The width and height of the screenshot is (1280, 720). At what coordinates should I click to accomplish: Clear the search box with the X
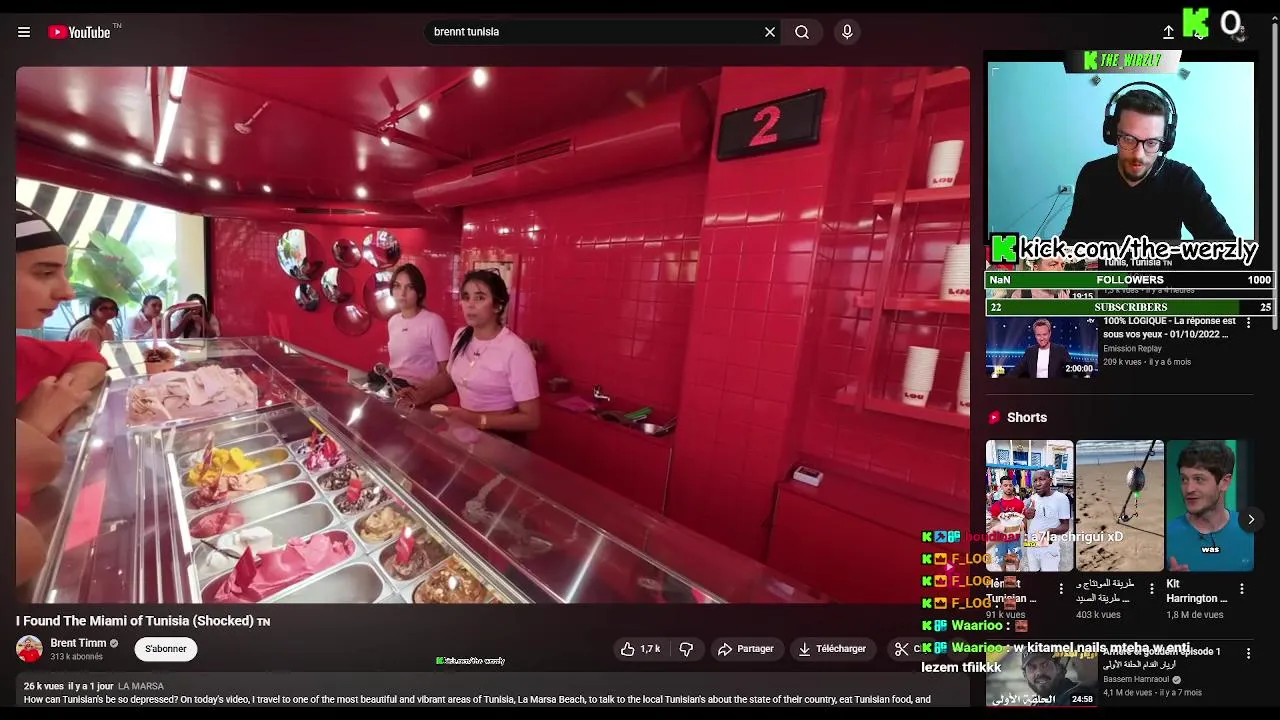770,32
